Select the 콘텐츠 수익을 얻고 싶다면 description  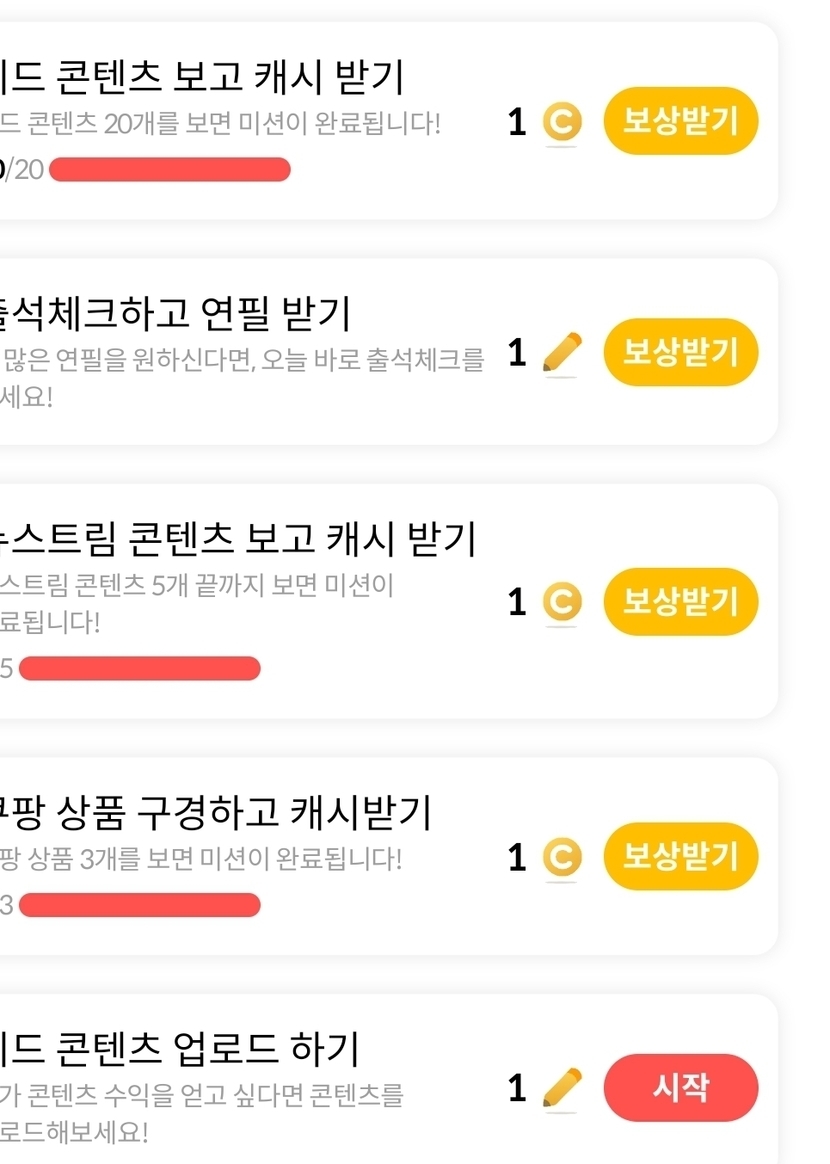(x=200, y=1114)
